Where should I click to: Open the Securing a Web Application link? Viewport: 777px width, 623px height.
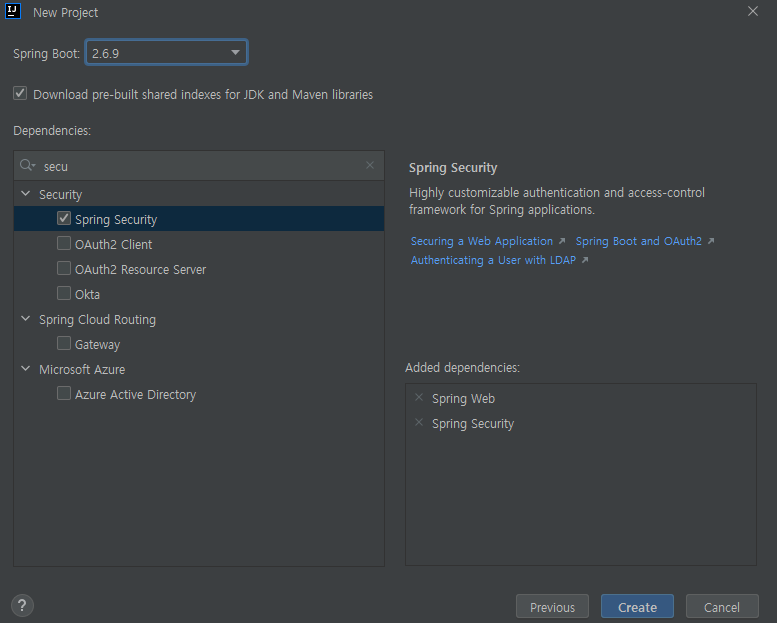pos(482,241)
